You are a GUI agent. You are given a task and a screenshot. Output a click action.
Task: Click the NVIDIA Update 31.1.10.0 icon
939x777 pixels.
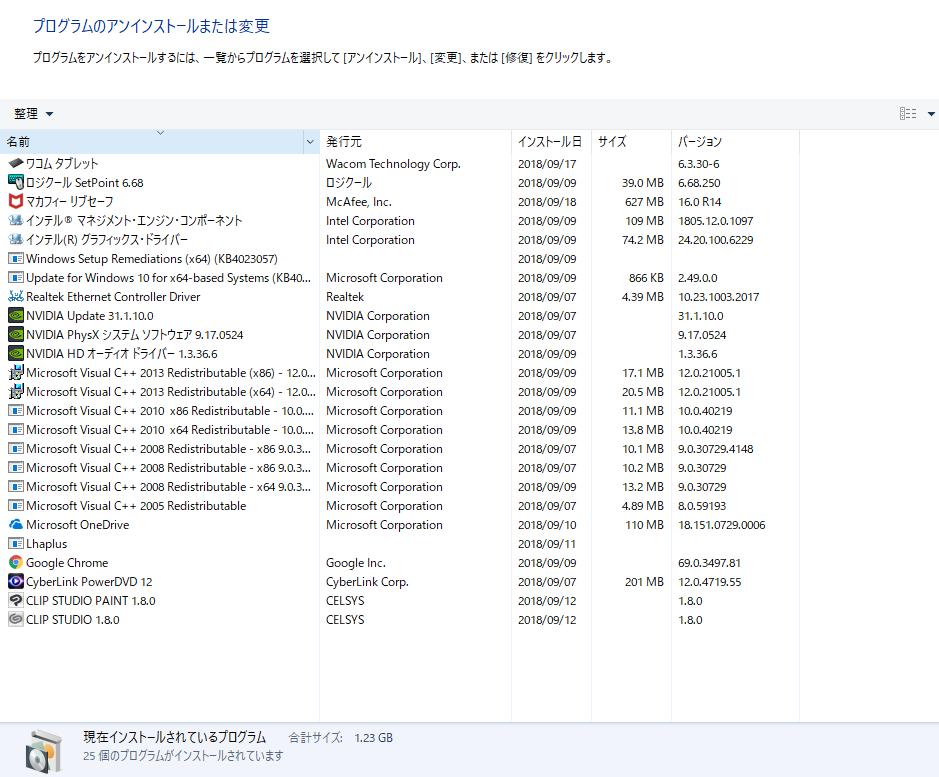15,316
